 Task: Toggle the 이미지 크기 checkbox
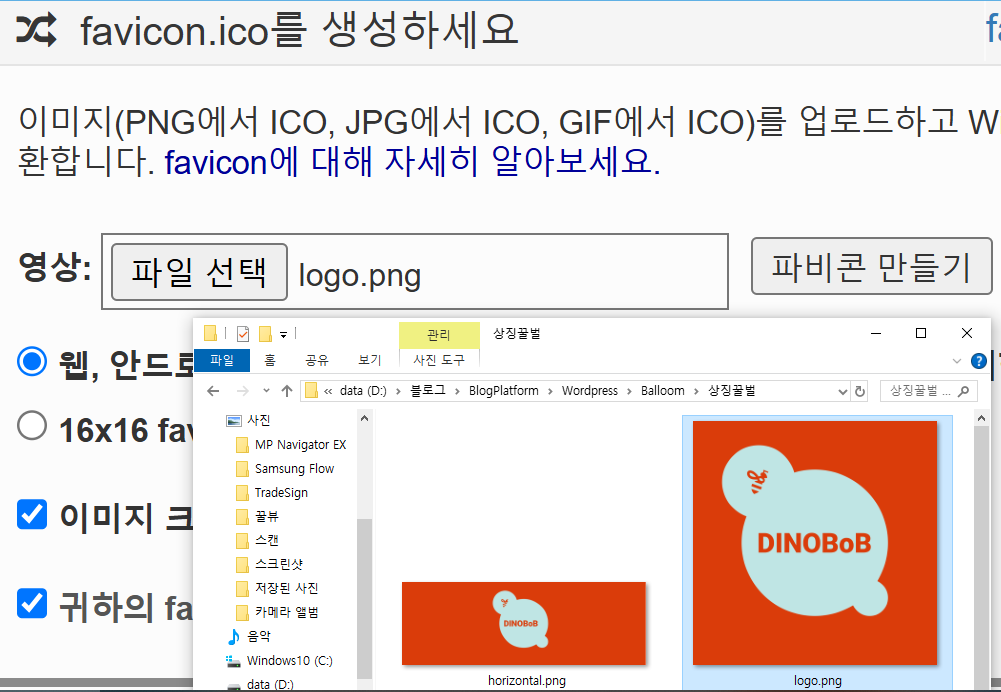click(32, 515)
